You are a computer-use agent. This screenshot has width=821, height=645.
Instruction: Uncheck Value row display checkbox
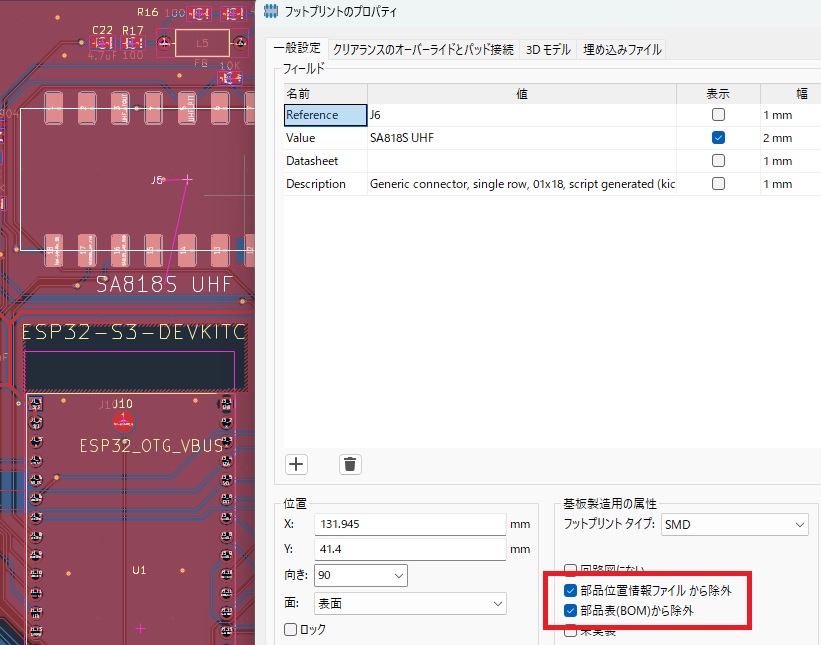pos(718,138)
